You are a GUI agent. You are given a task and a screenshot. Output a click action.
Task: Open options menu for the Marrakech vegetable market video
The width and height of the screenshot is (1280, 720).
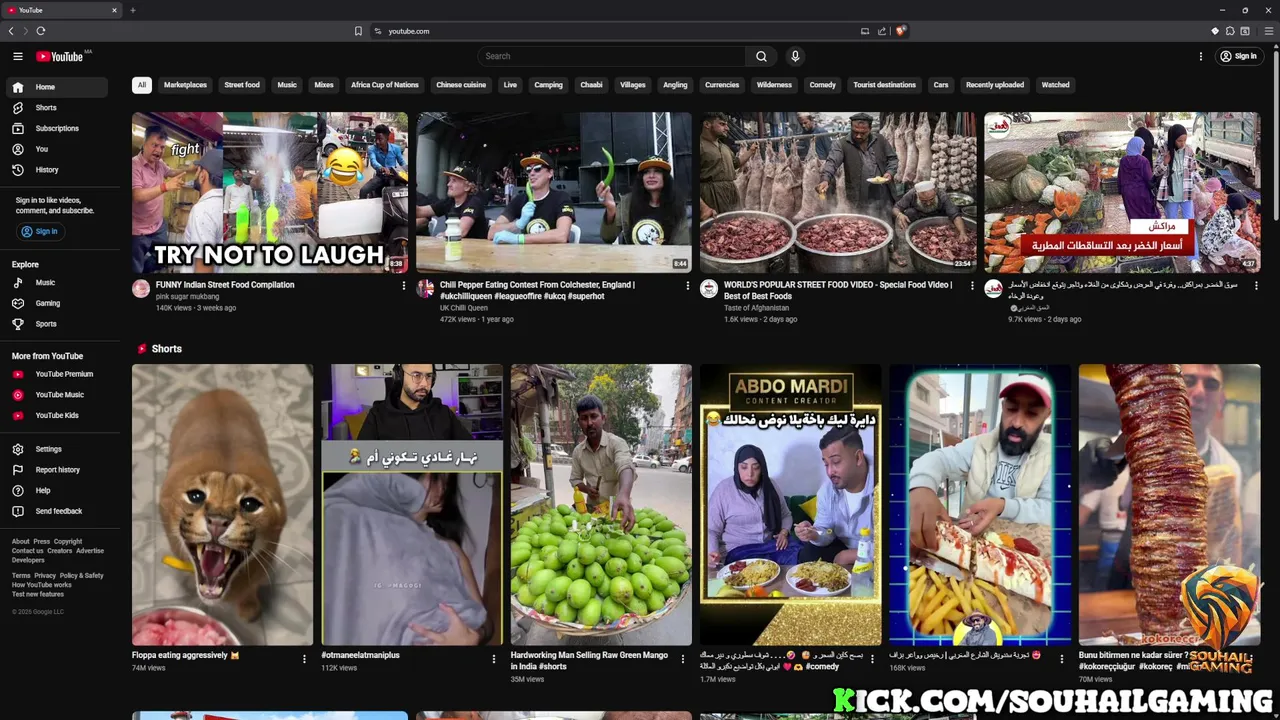[x=1256, y=286]
